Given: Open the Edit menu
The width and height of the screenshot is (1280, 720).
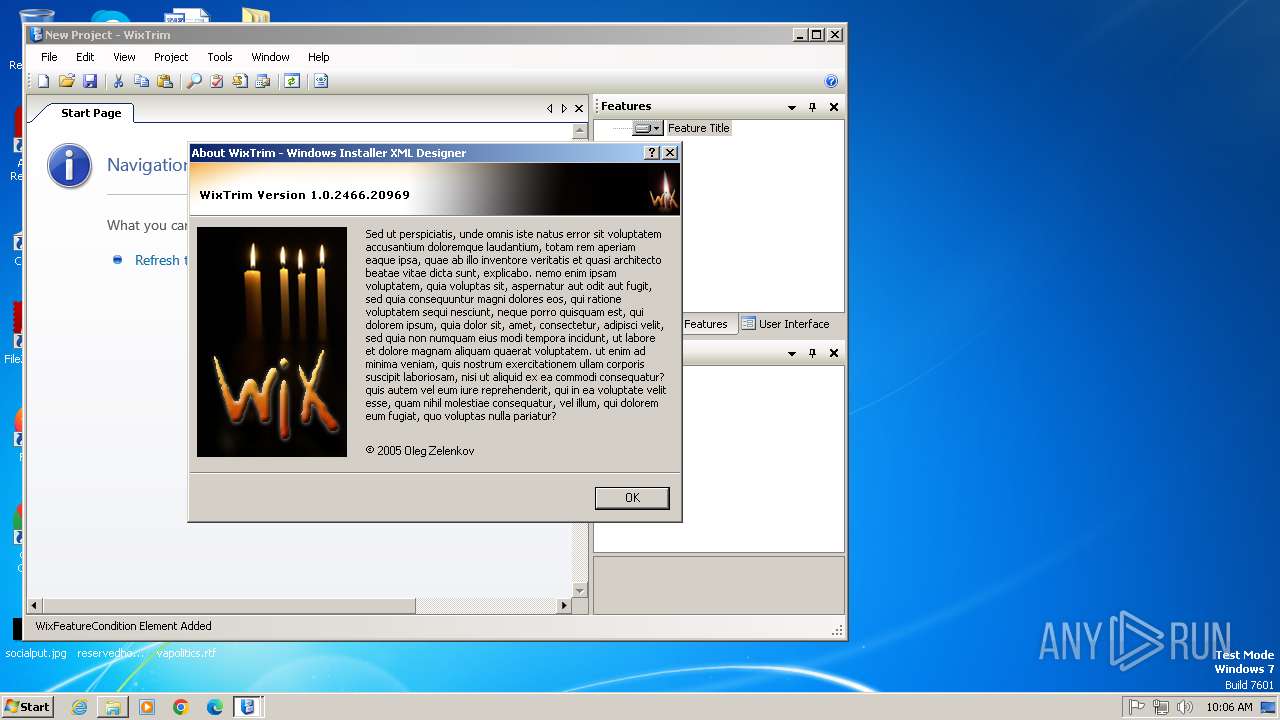Looking at the screenshot, I should 85,57.
